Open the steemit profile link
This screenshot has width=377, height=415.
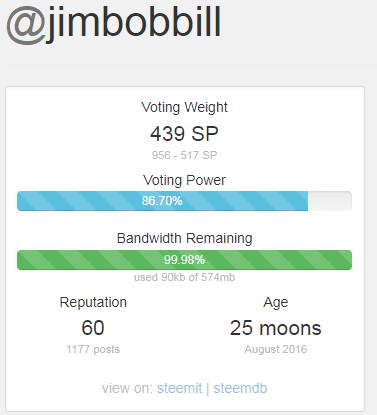tap(179, 388)
